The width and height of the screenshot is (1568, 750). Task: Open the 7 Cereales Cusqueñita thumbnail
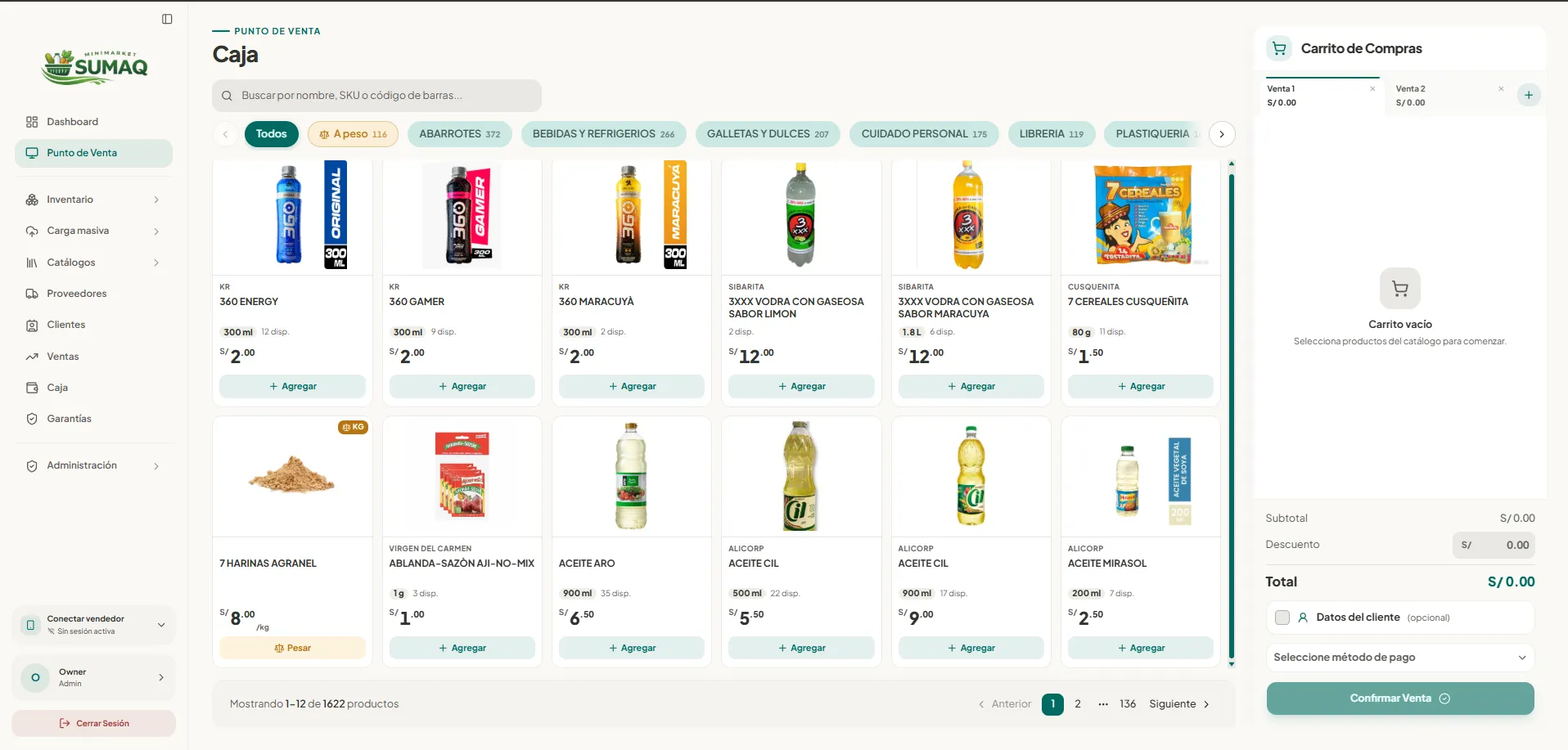pos(1142,216)
